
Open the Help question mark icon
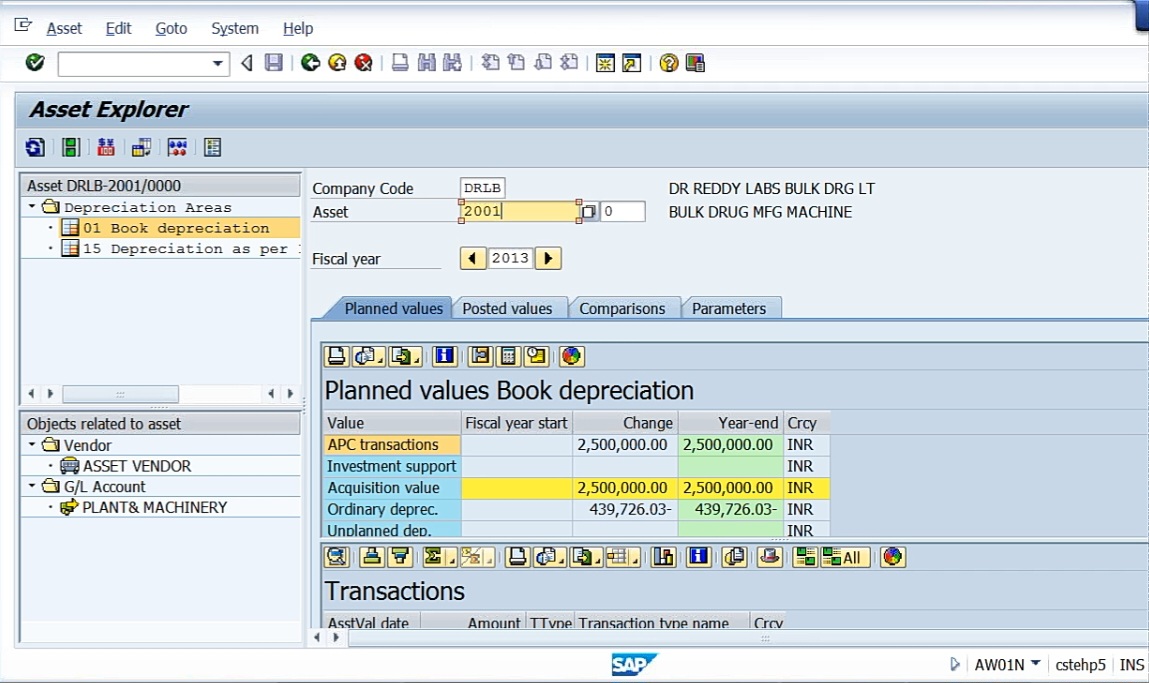[x=668, y=63]
